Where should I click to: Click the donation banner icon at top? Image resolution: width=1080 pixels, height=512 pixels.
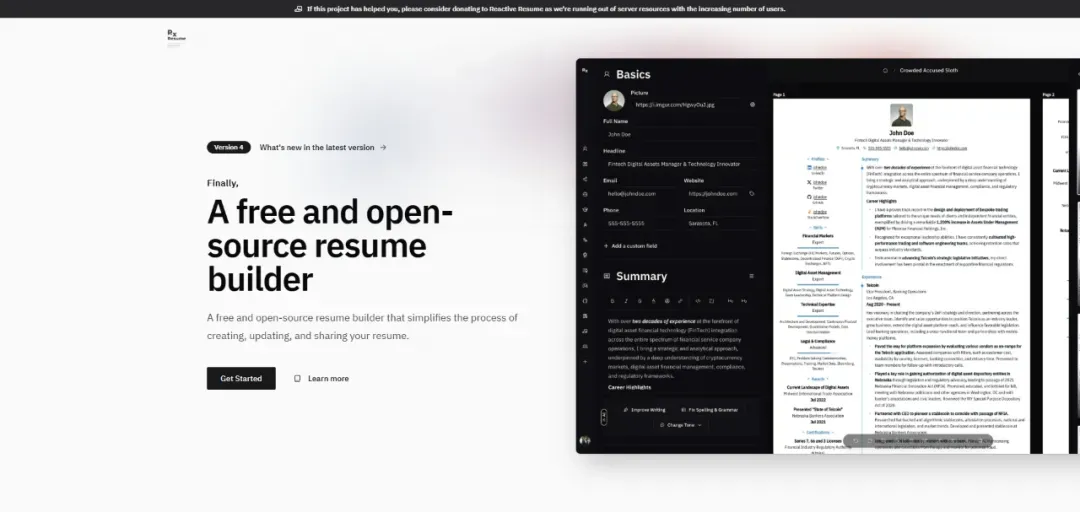(x=298, y=8)
